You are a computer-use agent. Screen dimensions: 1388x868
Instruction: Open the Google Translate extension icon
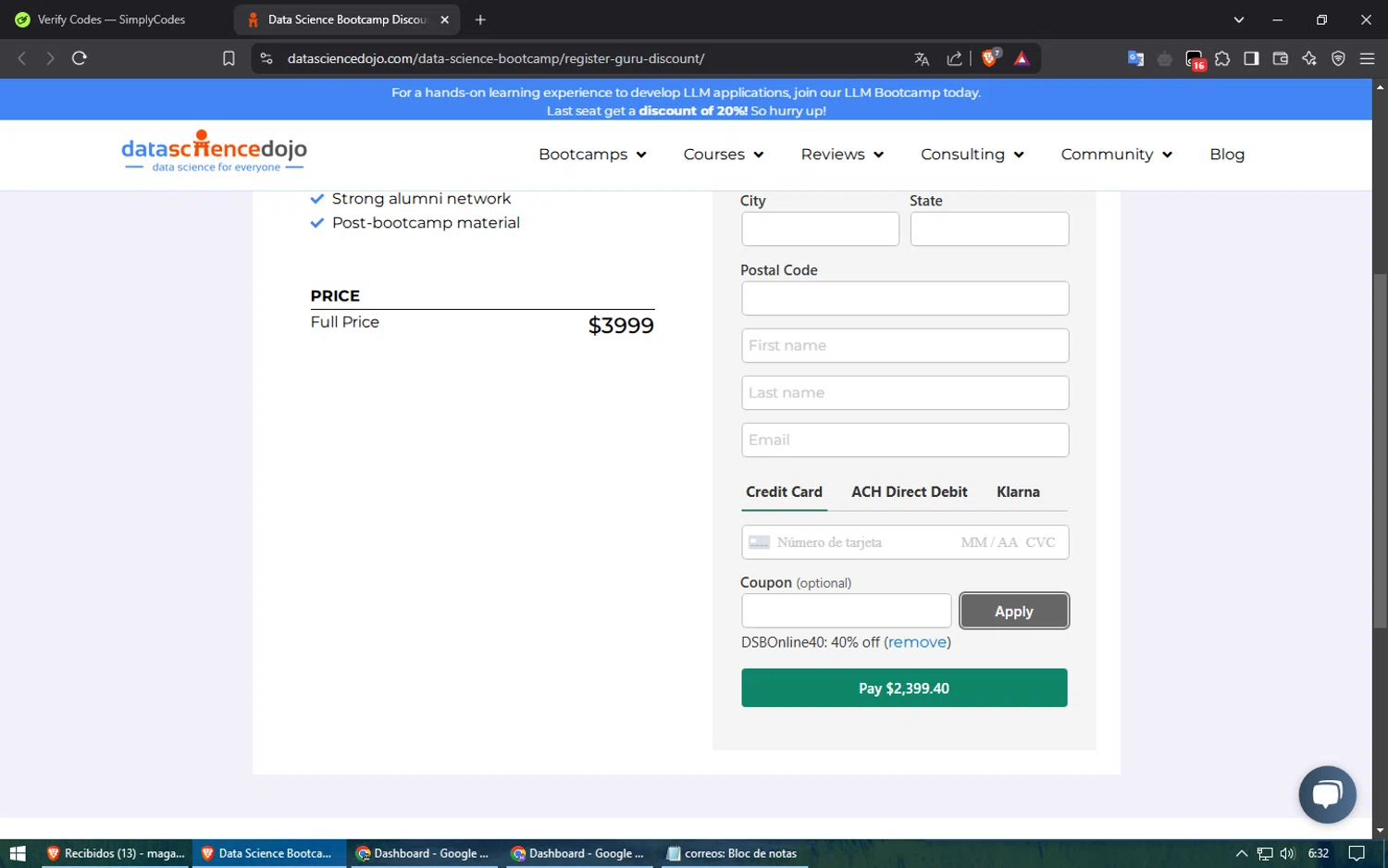click(1135, 58)
